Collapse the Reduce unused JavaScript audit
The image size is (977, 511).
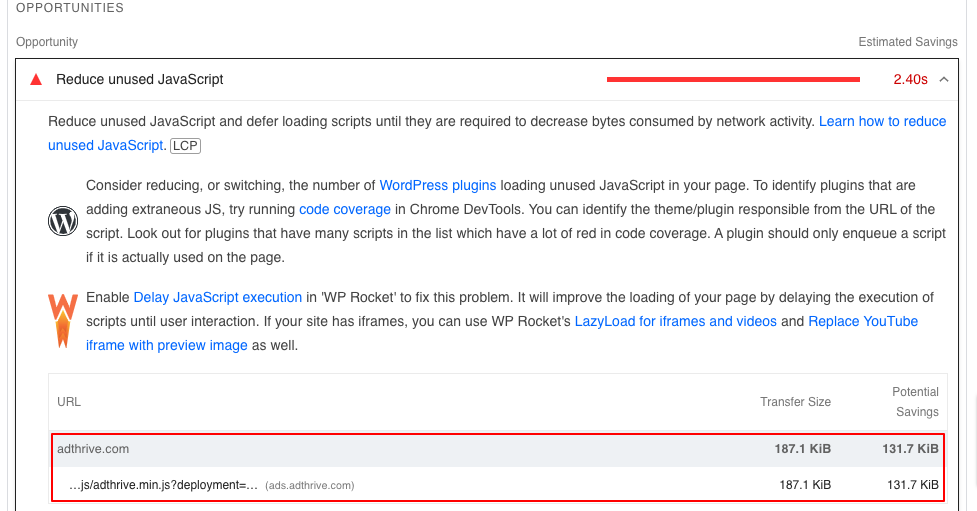(944, 79)
